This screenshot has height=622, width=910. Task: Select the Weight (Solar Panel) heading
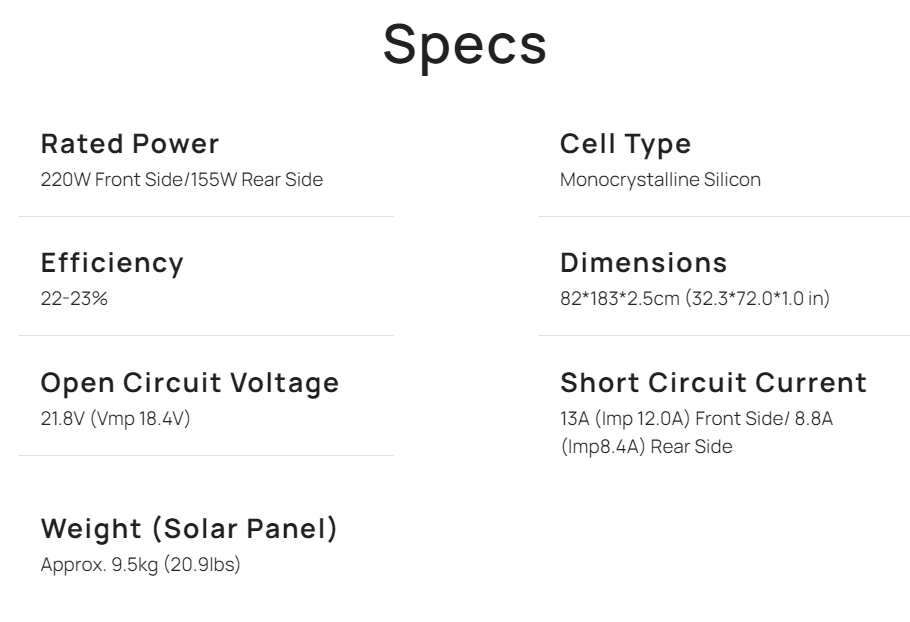(189, 529)
